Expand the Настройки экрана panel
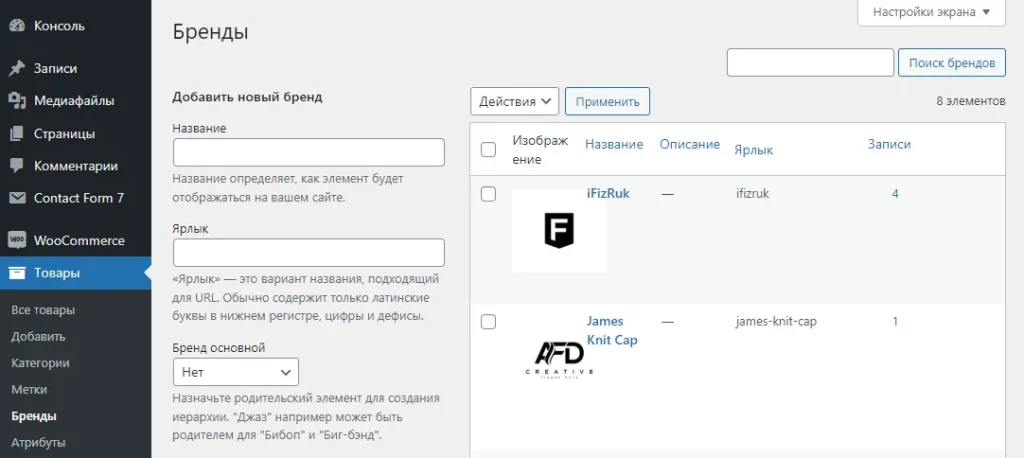 pos(931,12)
